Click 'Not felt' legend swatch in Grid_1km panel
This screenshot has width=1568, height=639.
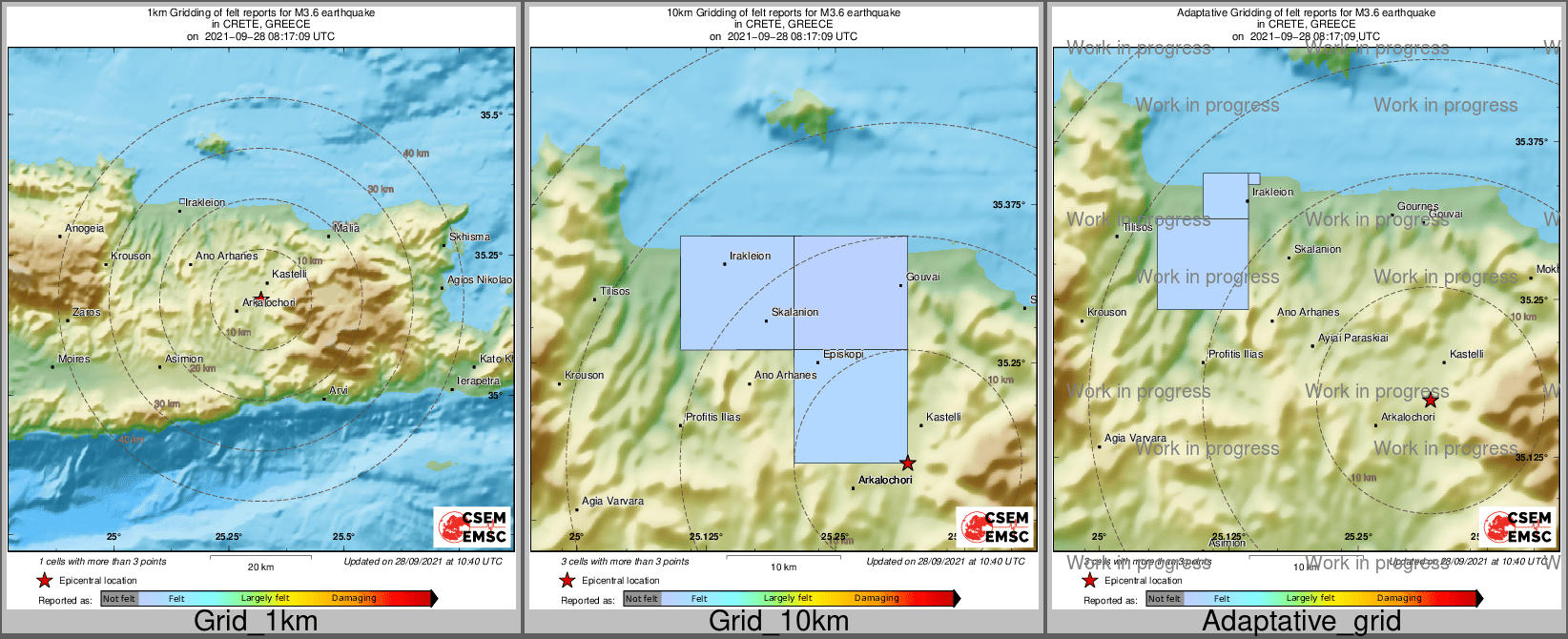pyautogui.click(x=119, y=598)
